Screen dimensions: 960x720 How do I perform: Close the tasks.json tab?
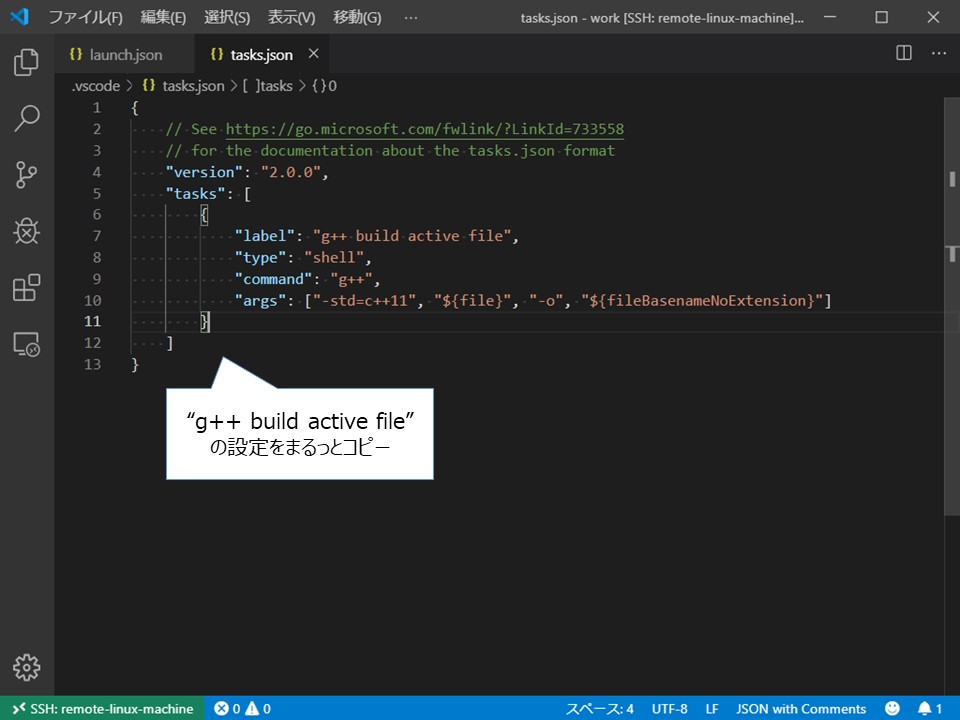pos(313,54)
